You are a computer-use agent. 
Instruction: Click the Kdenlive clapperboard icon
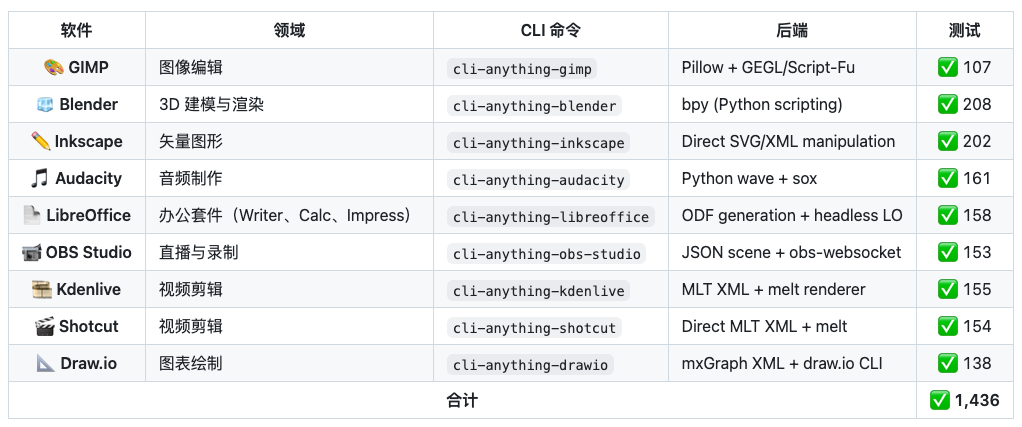tap(41, 290)
